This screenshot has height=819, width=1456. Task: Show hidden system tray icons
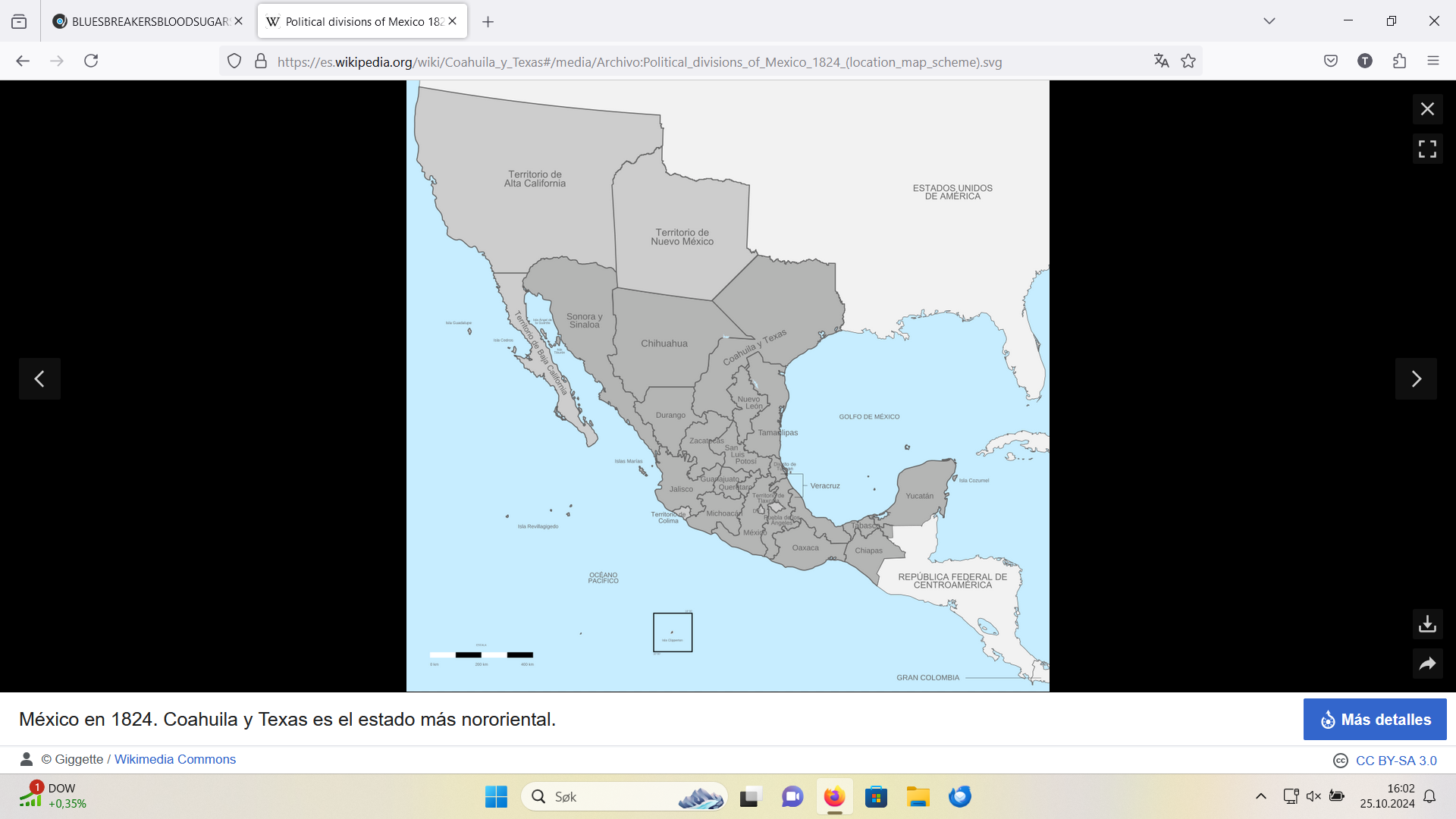(1260, 796)
